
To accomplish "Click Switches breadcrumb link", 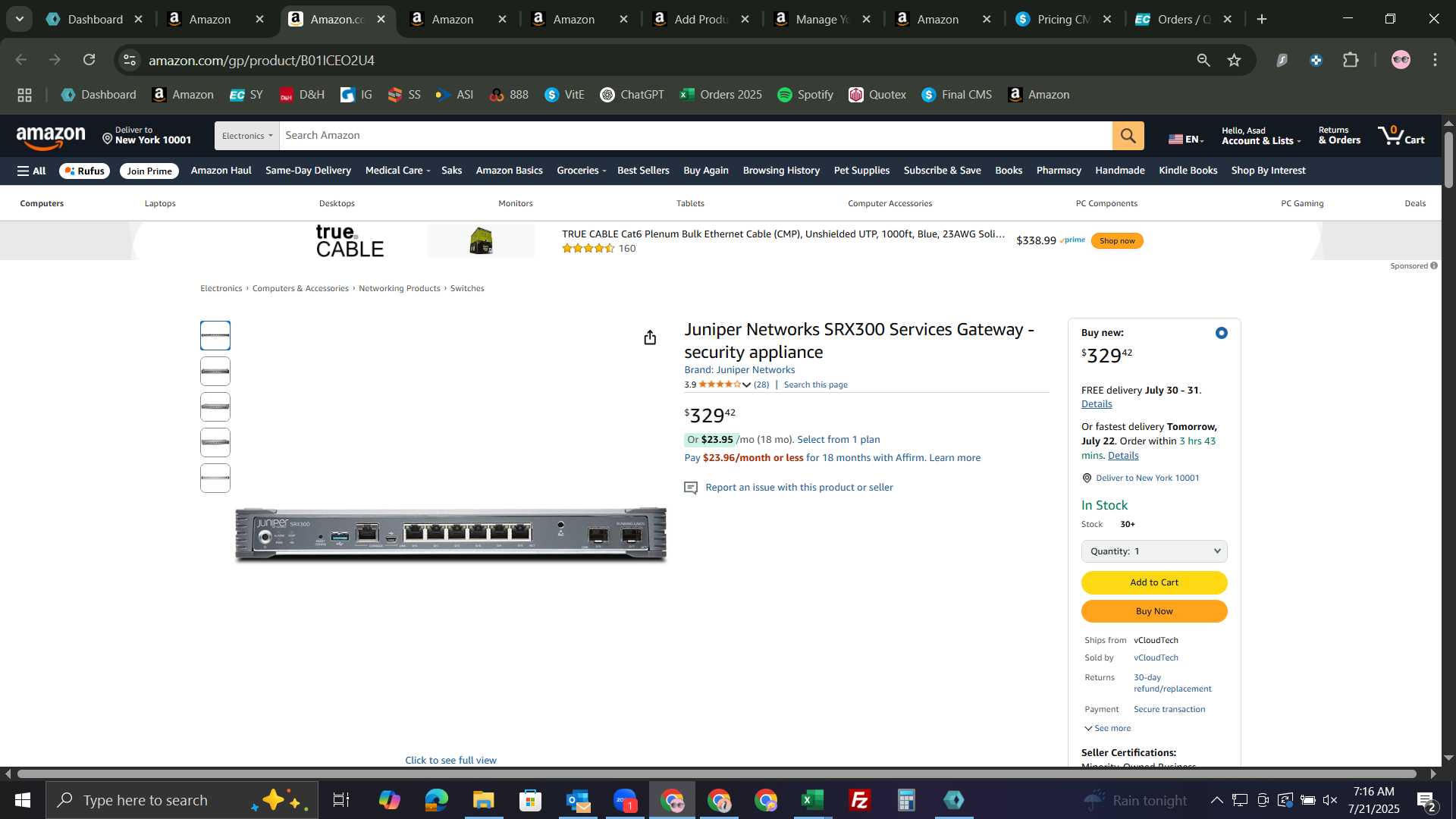I will [467, 288].
